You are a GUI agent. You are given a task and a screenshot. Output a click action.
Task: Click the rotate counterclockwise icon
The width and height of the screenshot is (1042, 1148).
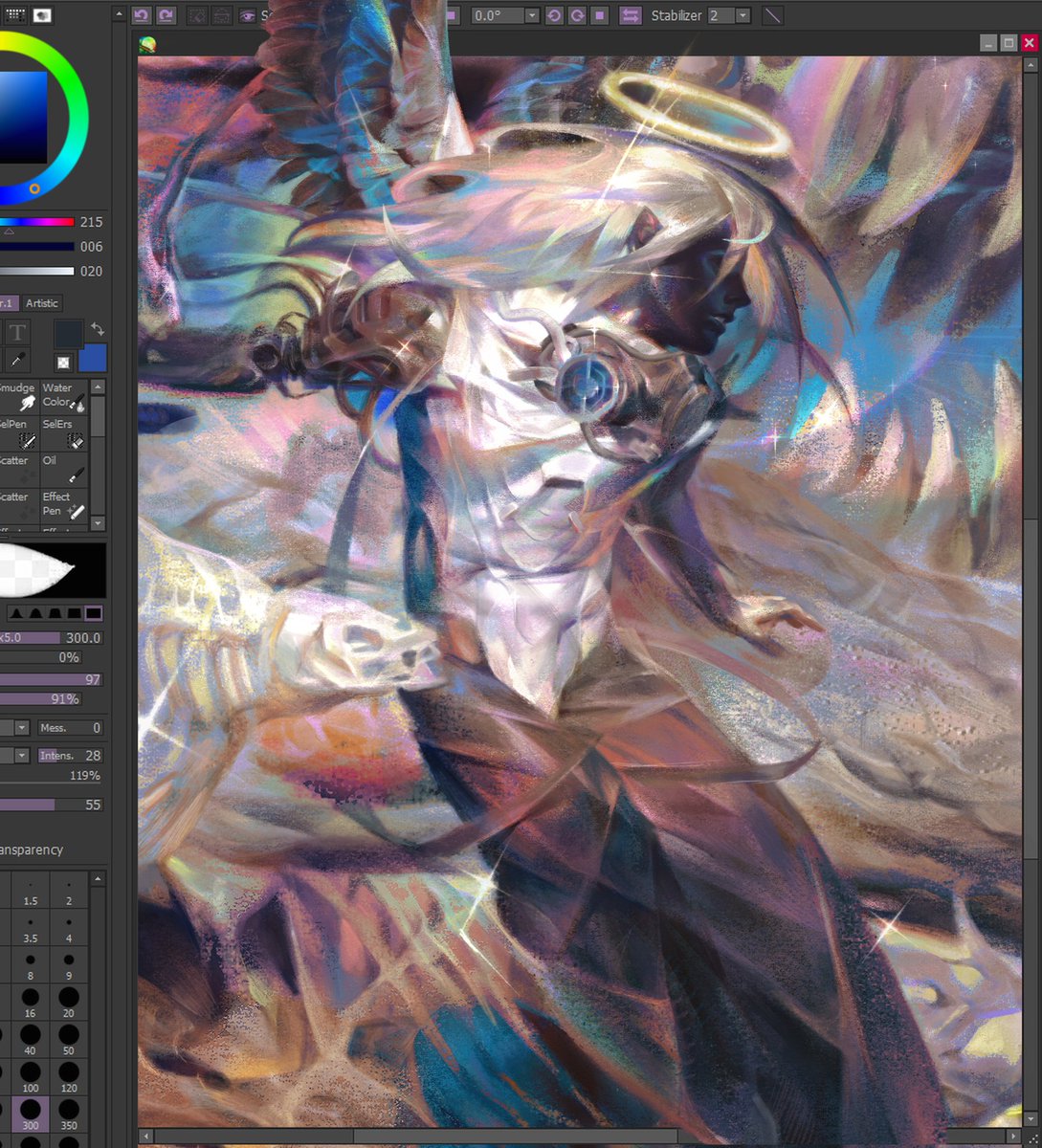tap(554, 15)
